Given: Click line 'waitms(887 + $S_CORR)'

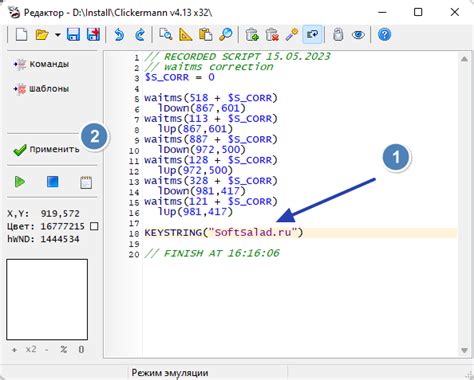Looking at the screenshot, I should [x=211, y=139].
